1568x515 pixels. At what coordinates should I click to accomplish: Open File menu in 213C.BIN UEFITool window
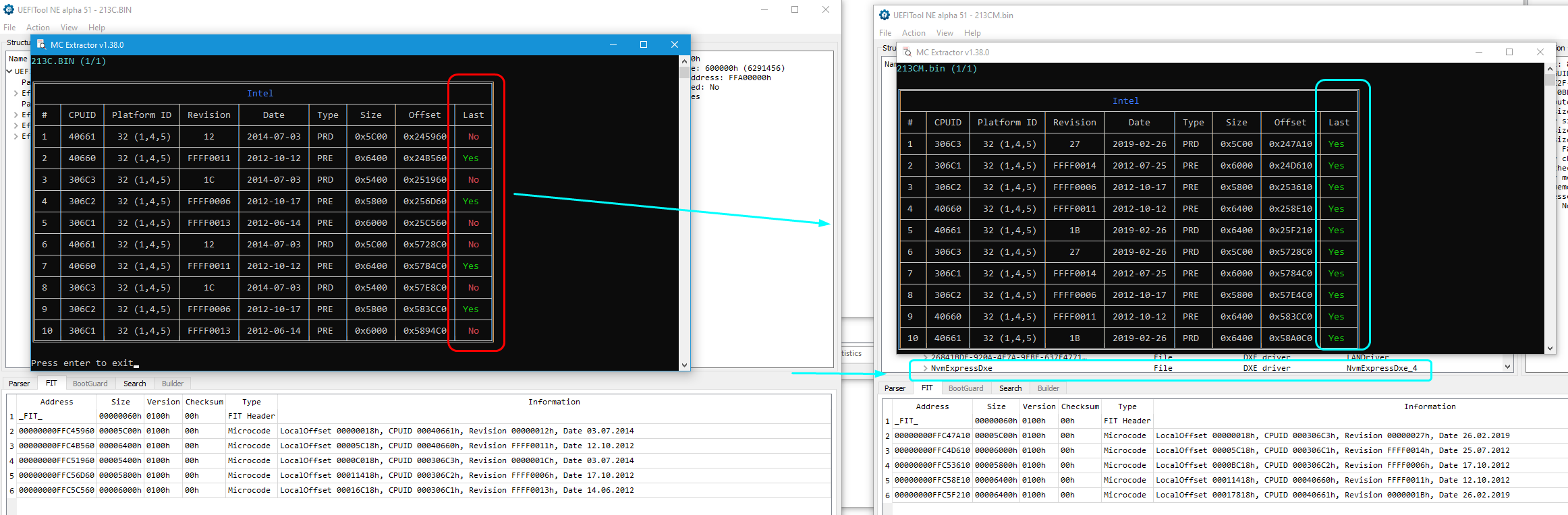tap(9, 28)
